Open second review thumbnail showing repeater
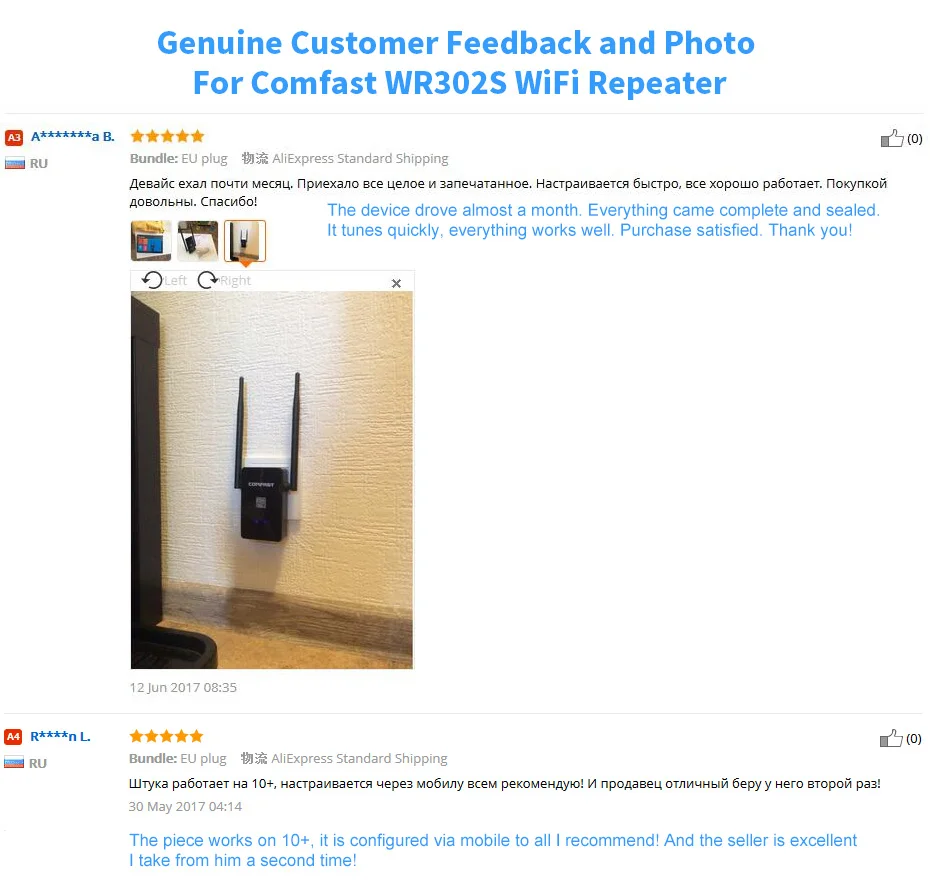 point(198,240)
